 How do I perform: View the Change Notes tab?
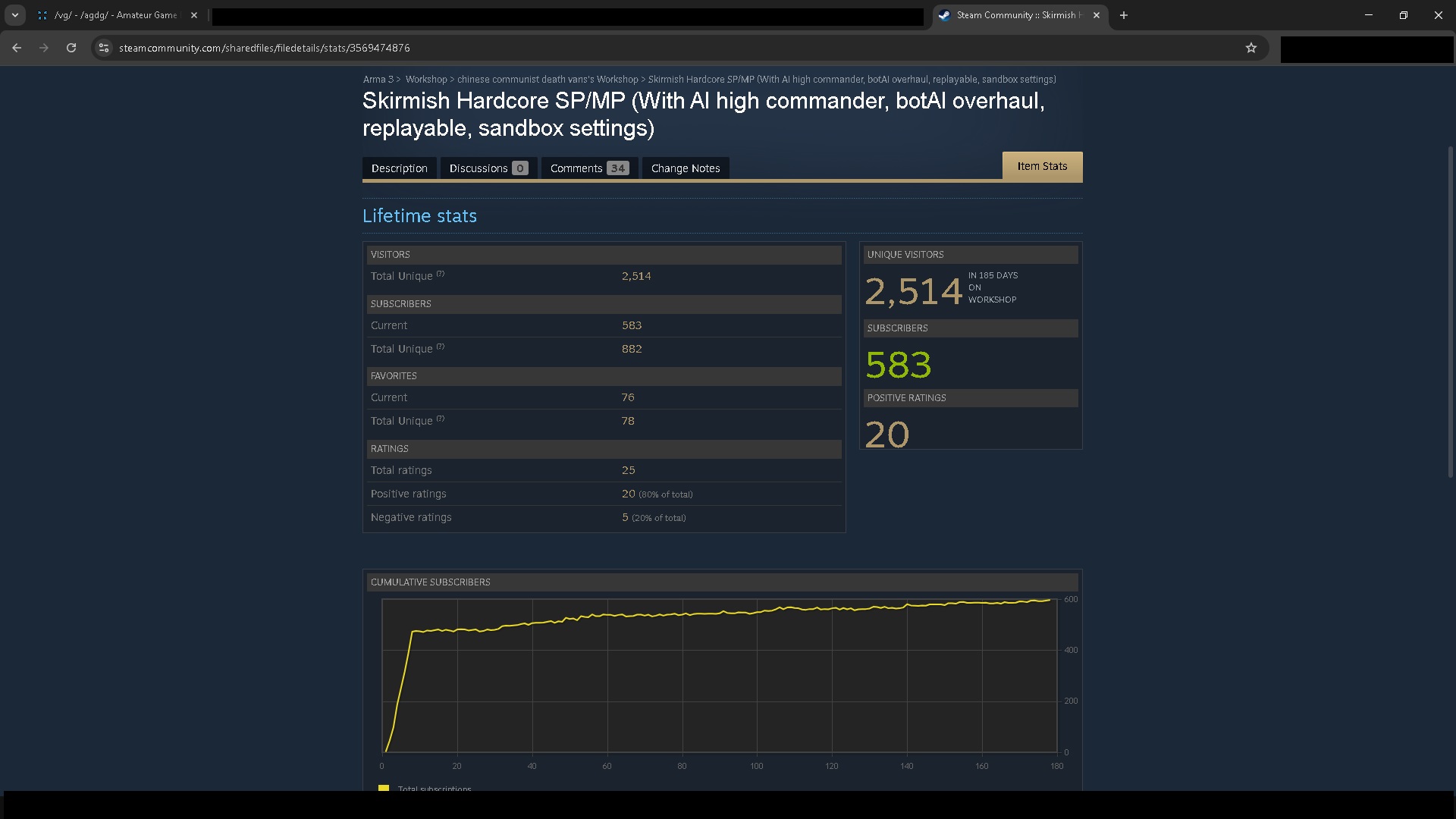coord(685,168)
